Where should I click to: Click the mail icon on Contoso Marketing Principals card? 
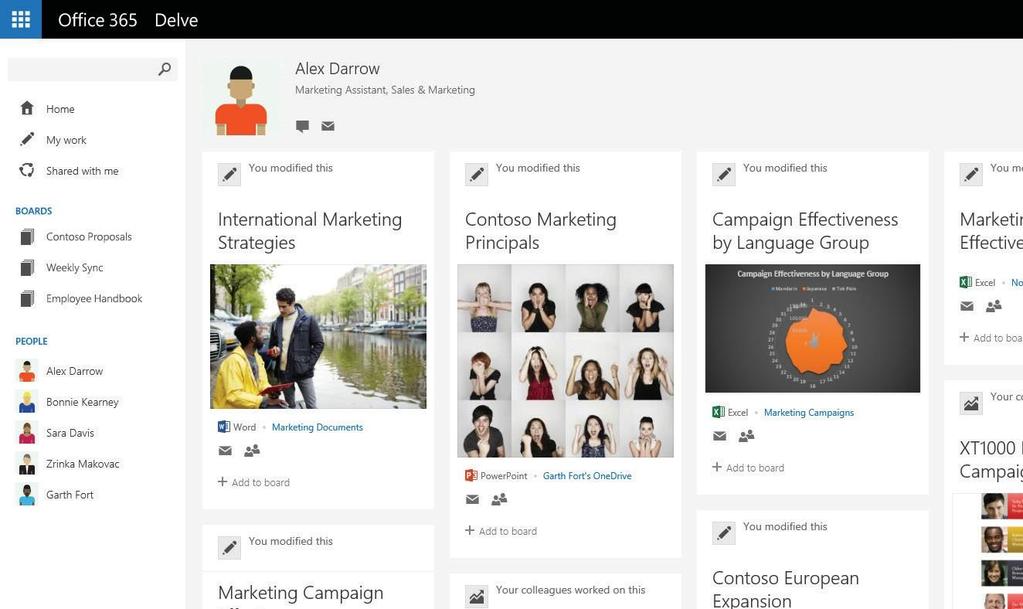coord(472,499)
